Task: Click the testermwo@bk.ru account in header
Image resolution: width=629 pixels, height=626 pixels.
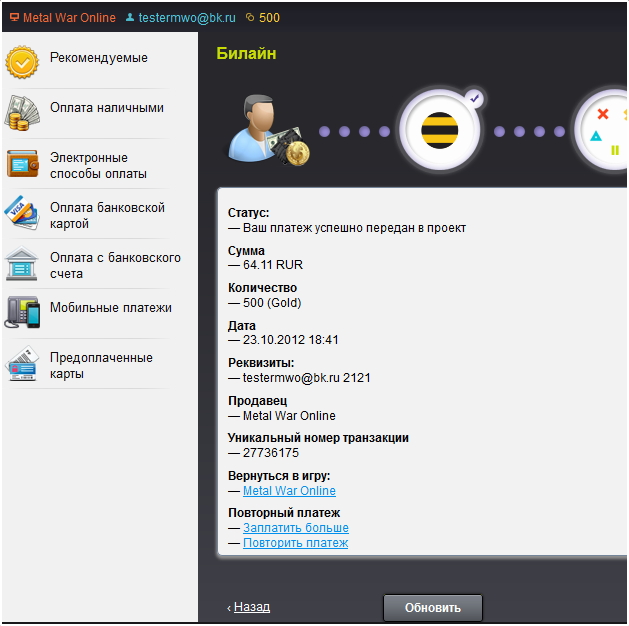Action: (187, 18)
